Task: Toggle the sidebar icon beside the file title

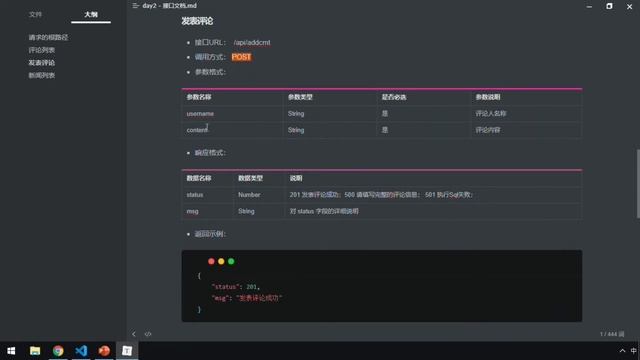Action: tap(136, 6)
